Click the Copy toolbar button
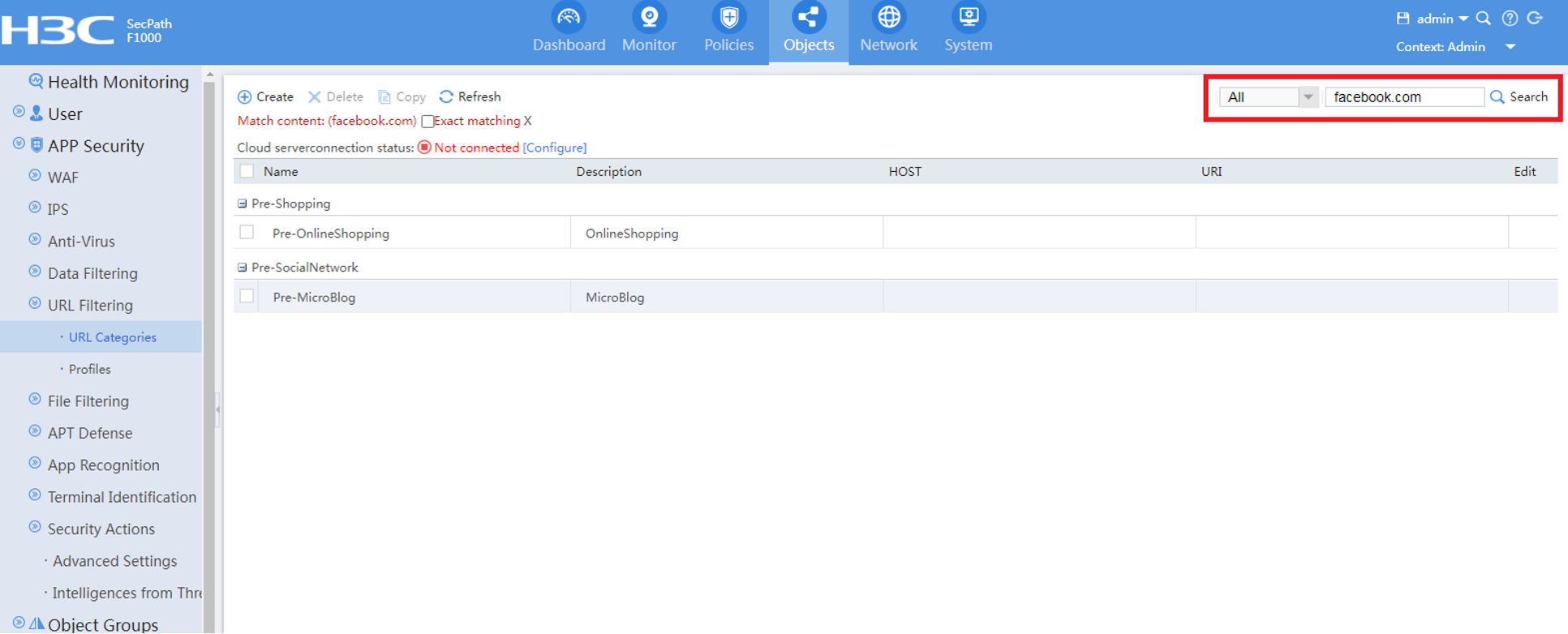 (x=402, y=96)
